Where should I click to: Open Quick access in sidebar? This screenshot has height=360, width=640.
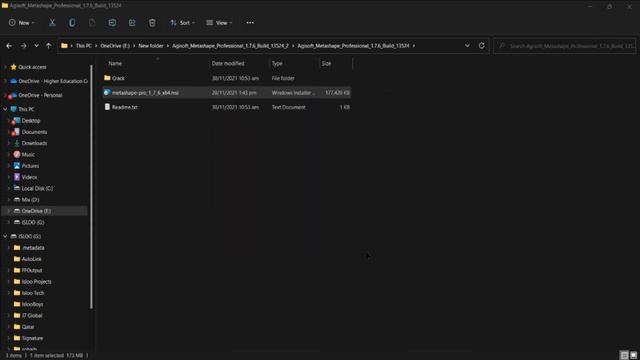click(32, 67)
